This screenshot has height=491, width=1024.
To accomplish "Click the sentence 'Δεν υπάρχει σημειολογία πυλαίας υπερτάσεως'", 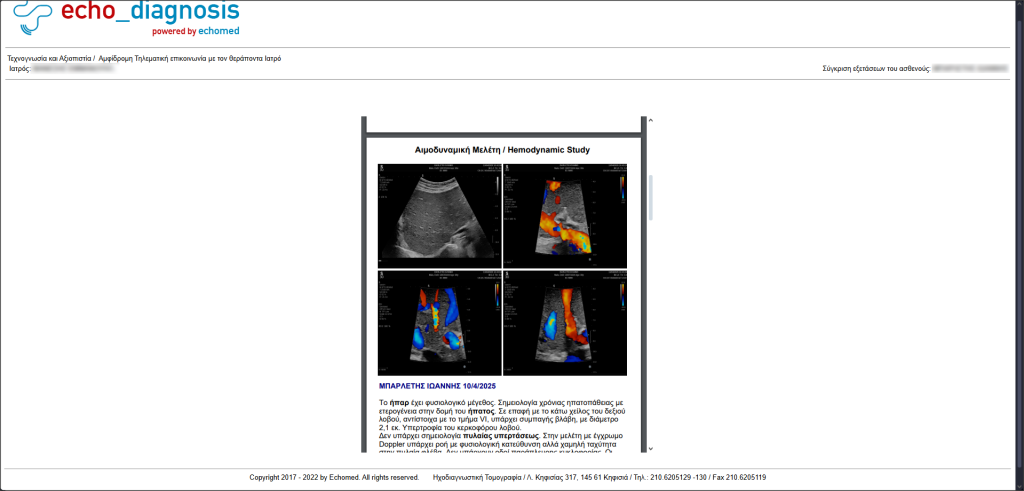I will coord(461,435).
